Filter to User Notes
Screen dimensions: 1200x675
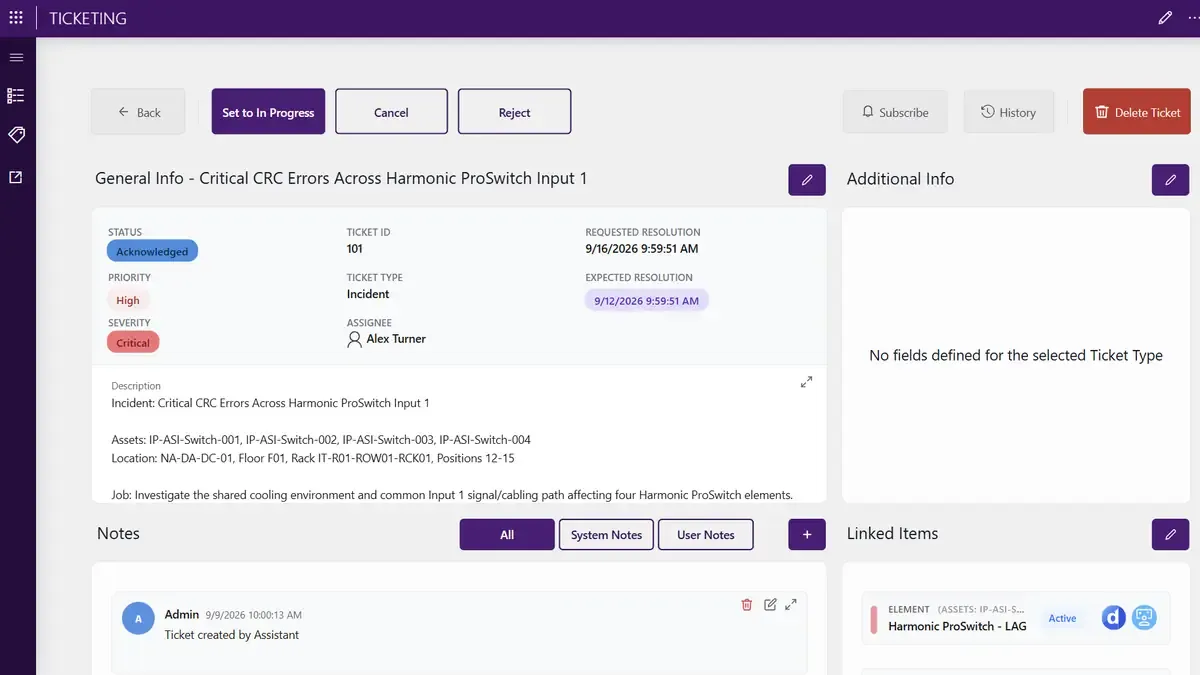click(705, 535)
